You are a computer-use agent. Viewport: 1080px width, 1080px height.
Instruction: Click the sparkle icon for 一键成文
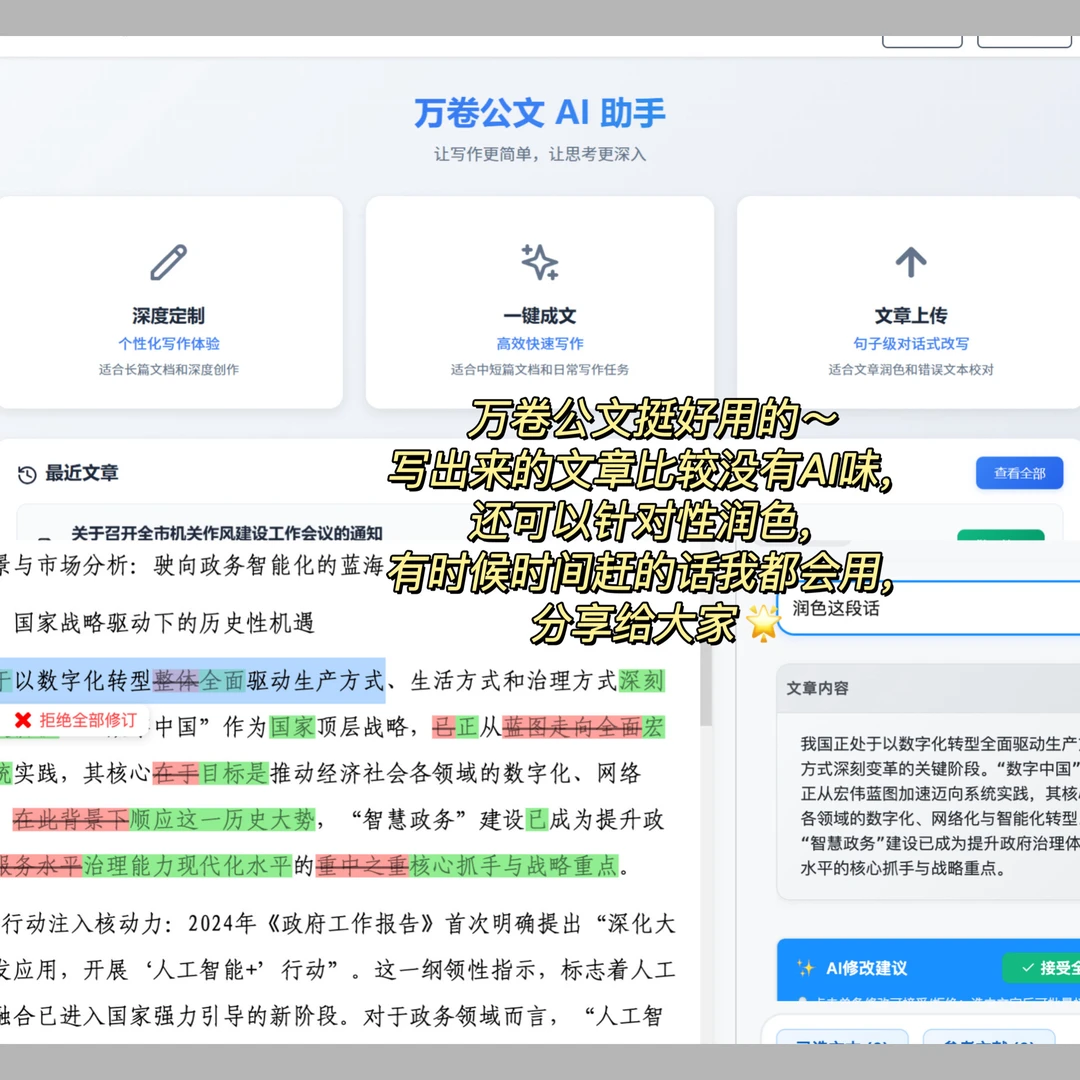coord(539,262)
